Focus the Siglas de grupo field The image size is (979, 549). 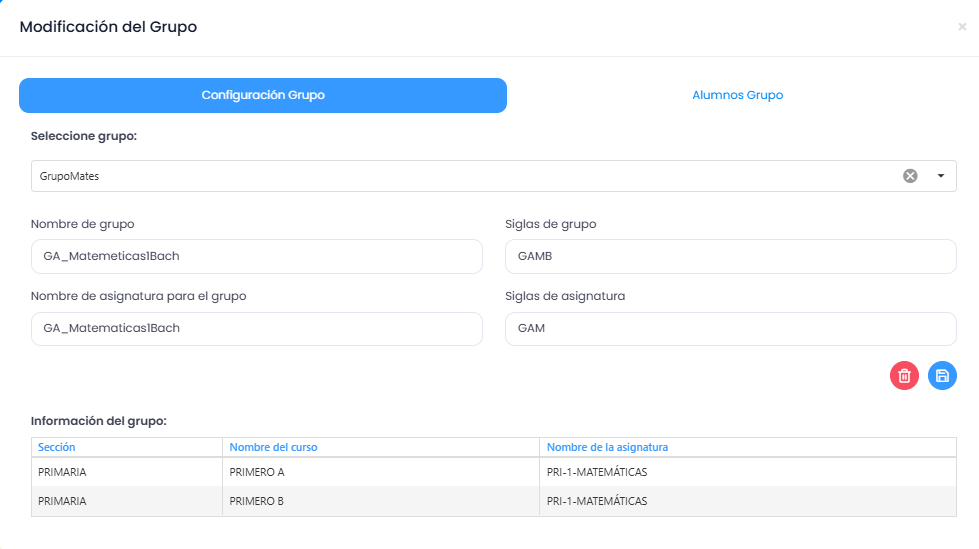click(x=730, y=257)
